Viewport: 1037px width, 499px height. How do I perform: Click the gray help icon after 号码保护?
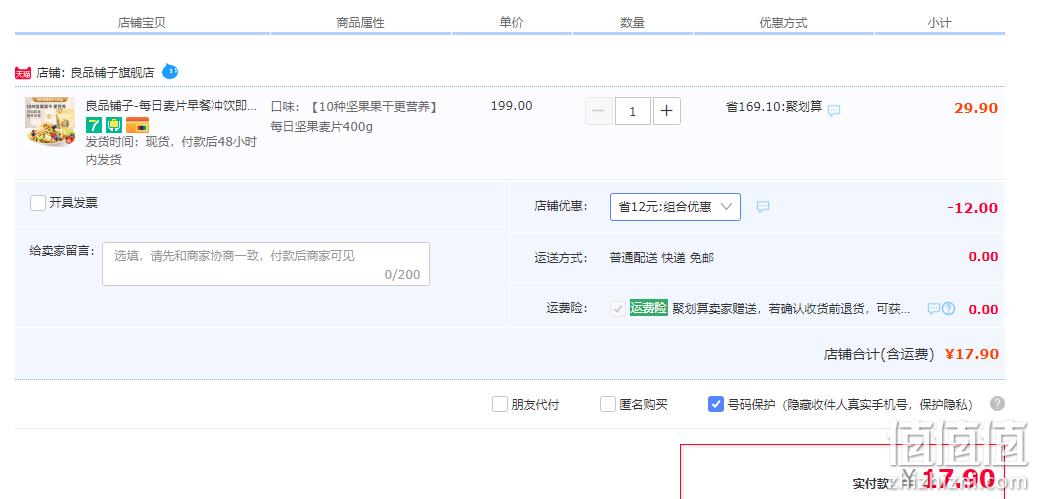[x=997, y=404]
